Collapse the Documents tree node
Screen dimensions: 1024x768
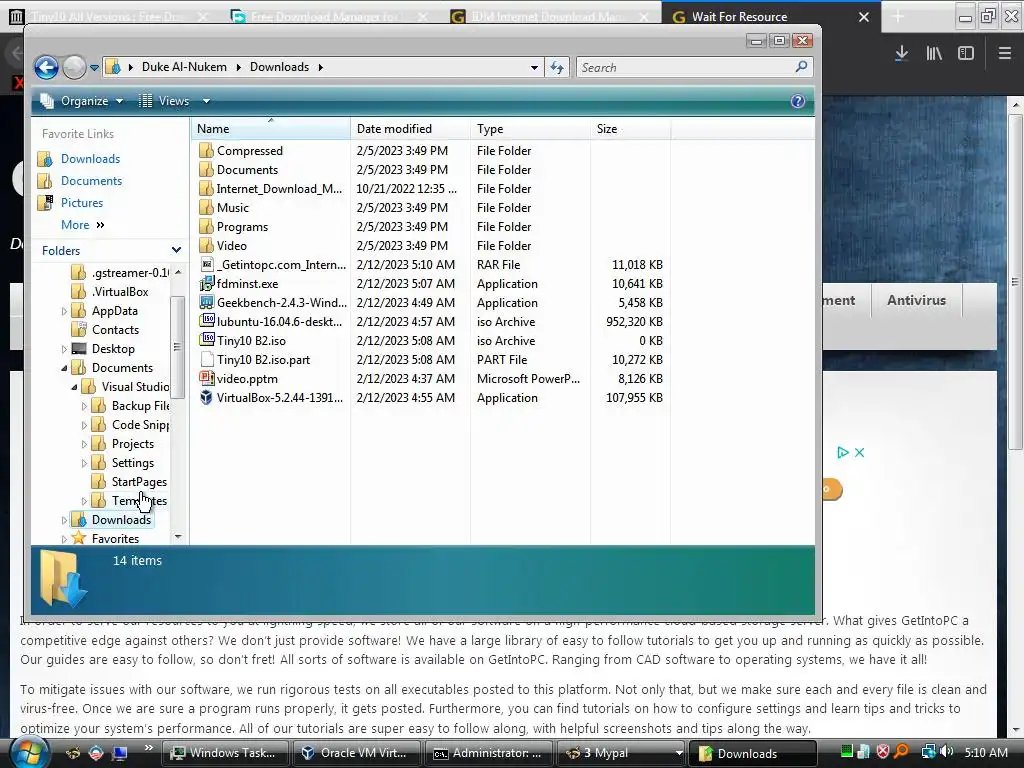point(64,368)
